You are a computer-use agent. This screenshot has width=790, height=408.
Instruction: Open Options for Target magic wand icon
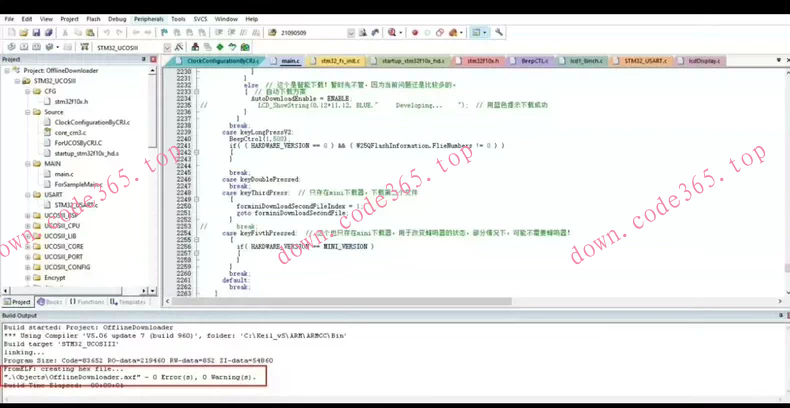(178, 47)
